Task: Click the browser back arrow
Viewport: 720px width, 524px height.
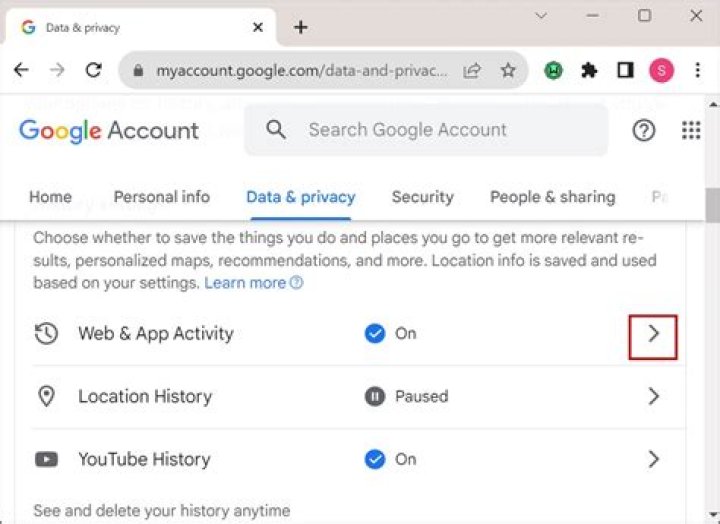Action: [22, 71]
